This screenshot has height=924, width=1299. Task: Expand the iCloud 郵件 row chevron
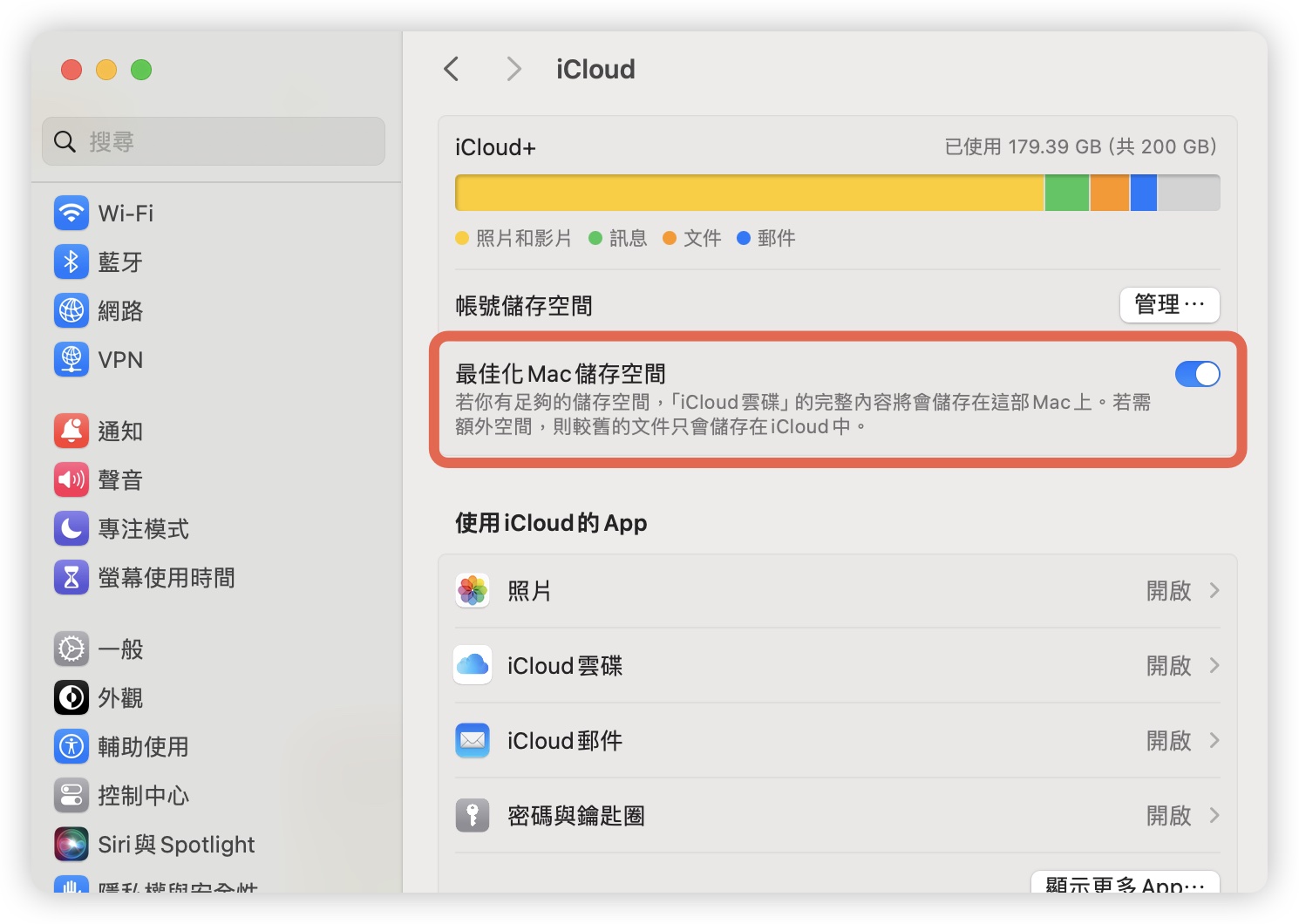[1214, 741]
